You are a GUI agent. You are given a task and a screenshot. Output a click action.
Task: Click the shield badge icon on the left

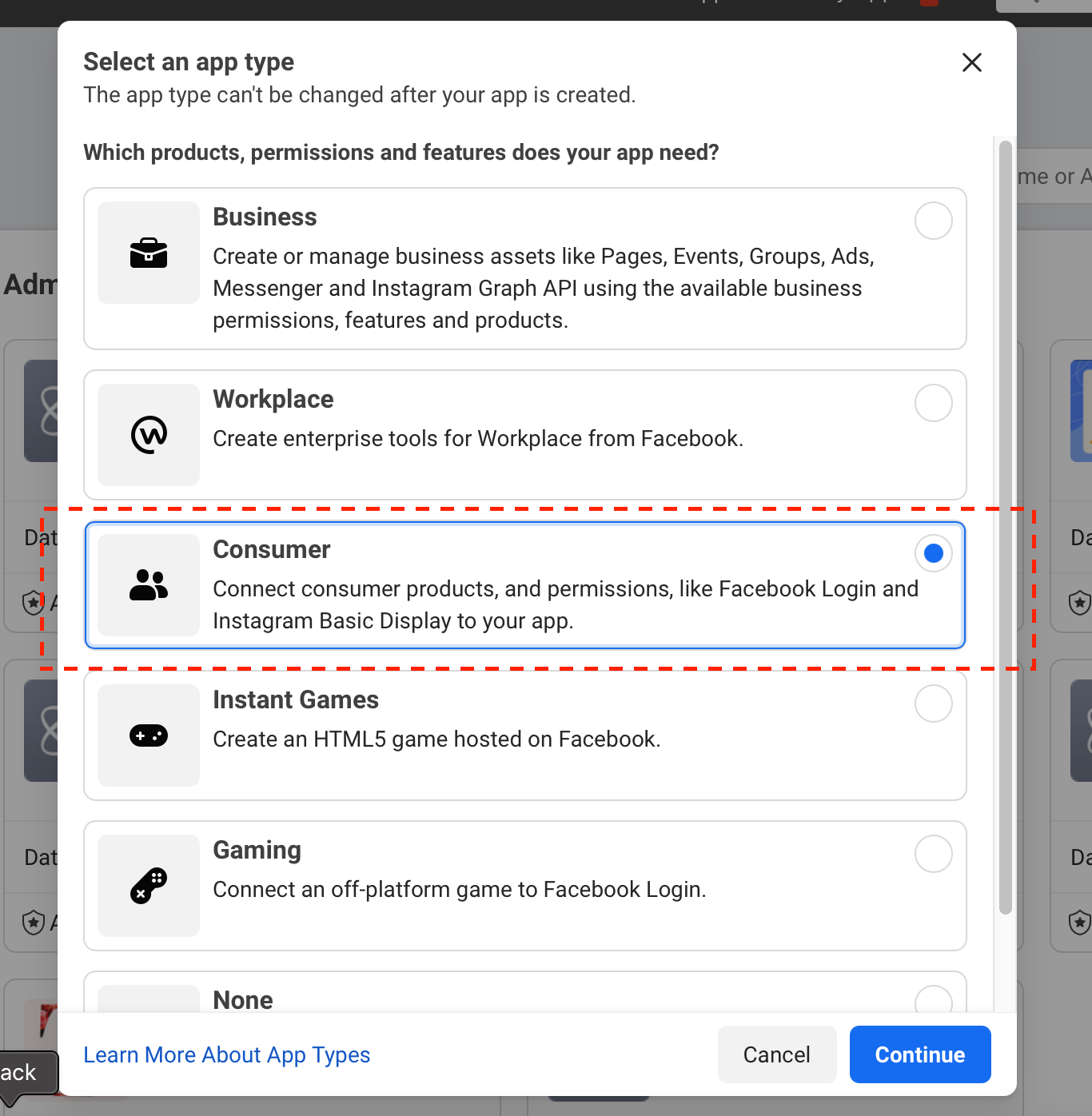(33, 604)
